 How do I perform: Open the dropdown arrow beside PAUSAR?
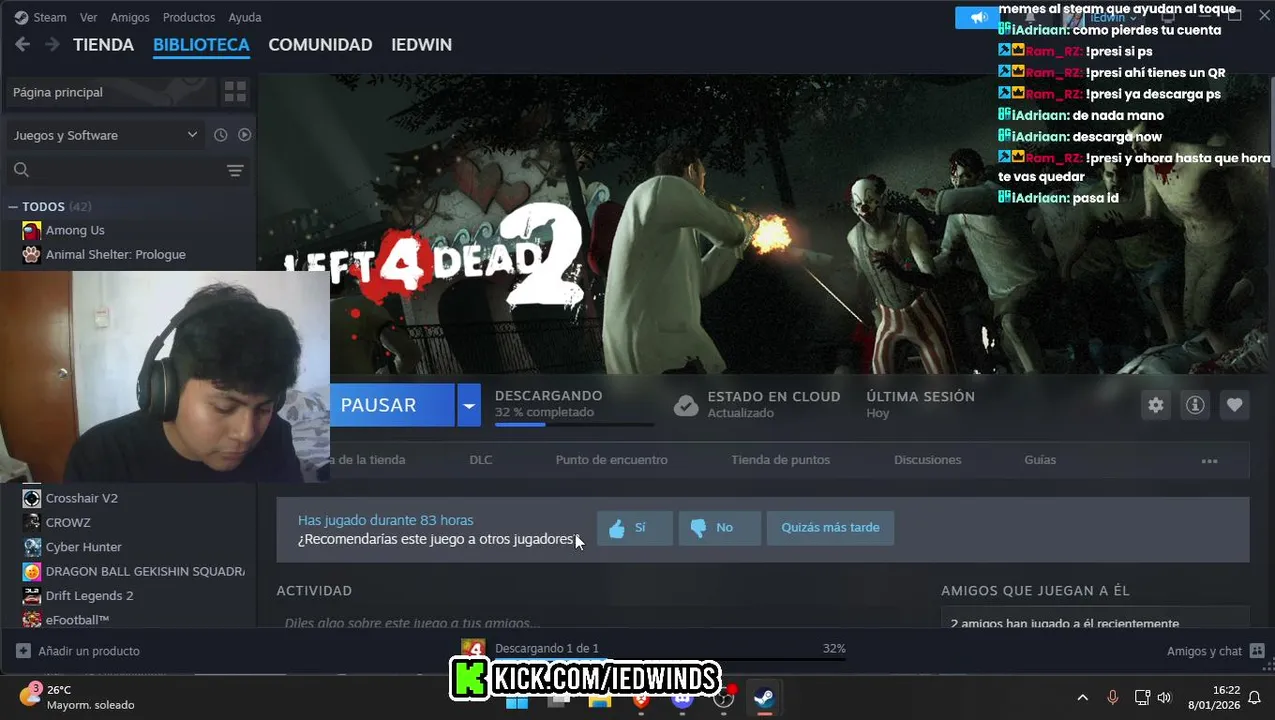pos(469,405)
